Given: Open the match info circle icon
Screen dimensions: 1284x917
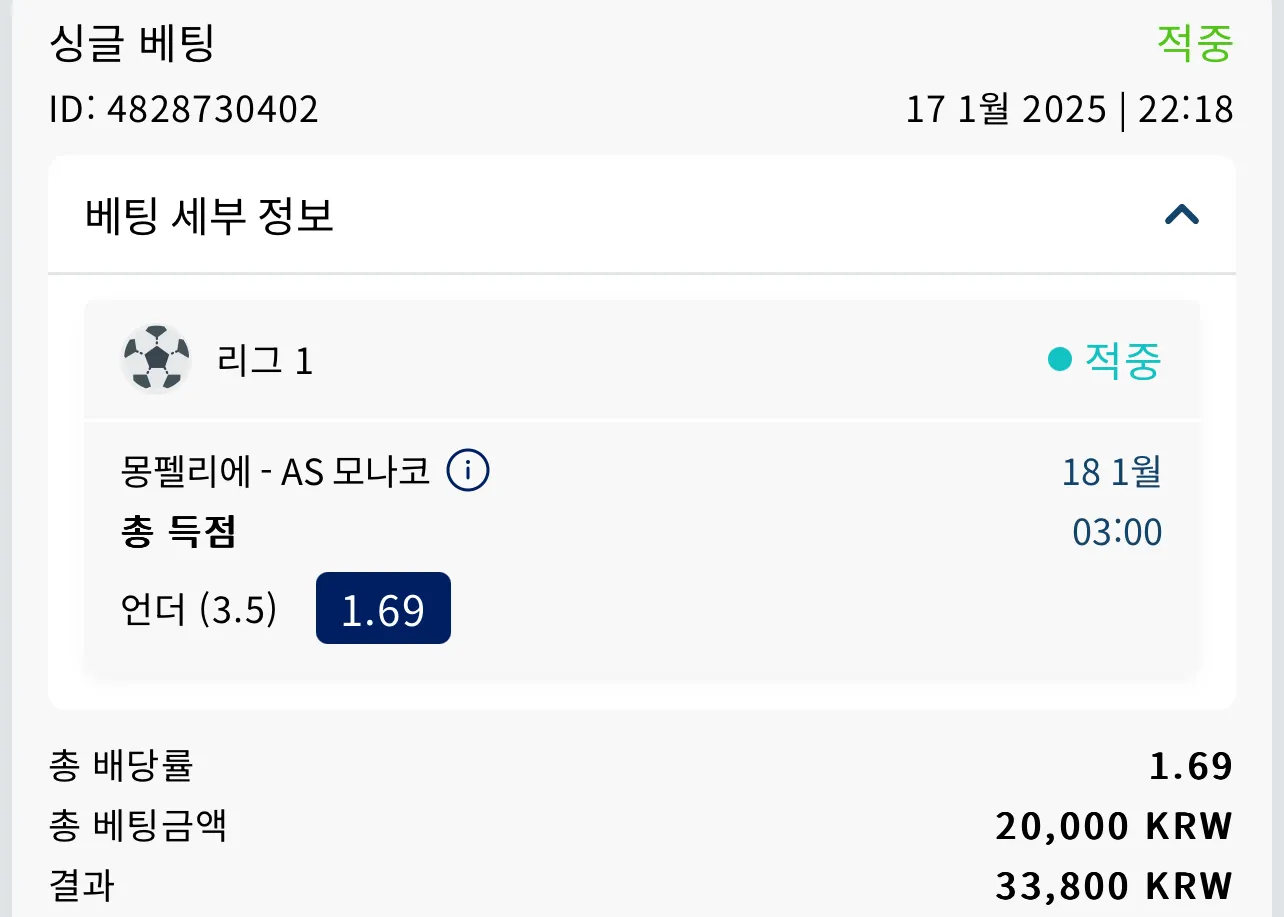Looking at the screenshot, I should (x=467, y=470).
